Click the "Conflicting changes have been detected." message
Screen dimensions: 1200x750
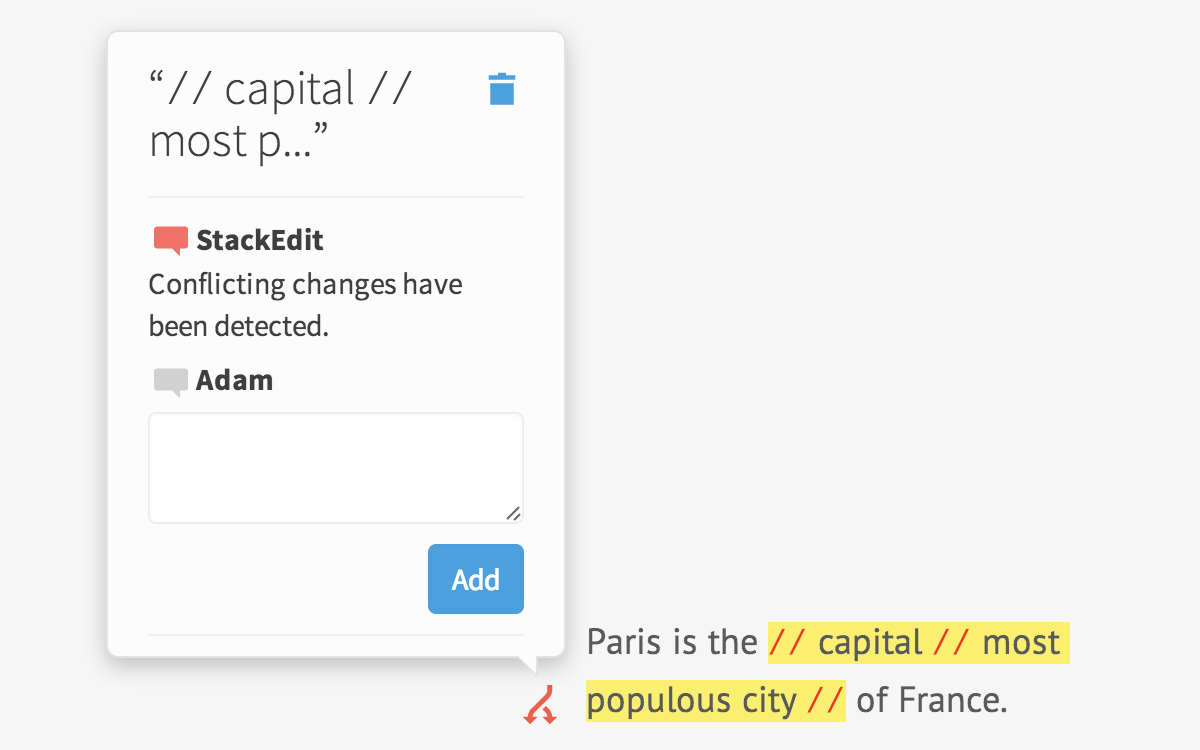305,305
